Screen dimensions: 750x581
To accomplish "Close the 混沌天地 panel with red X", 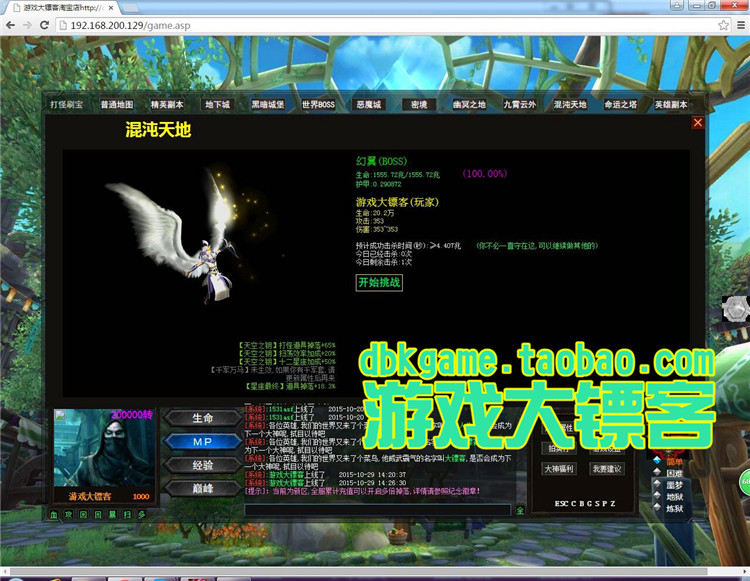I will pyautogui.click(x=697, y=123).
